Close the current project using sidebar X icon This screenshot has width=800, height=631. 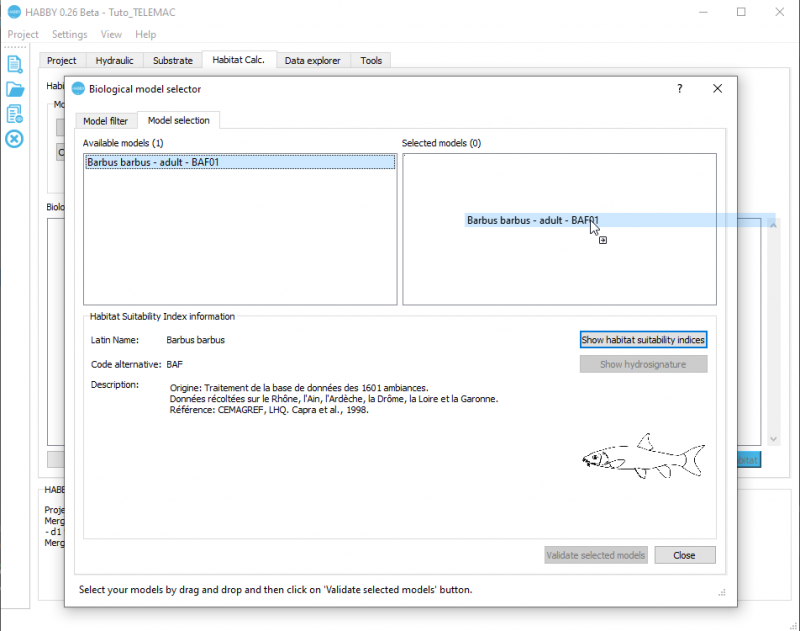13,139
